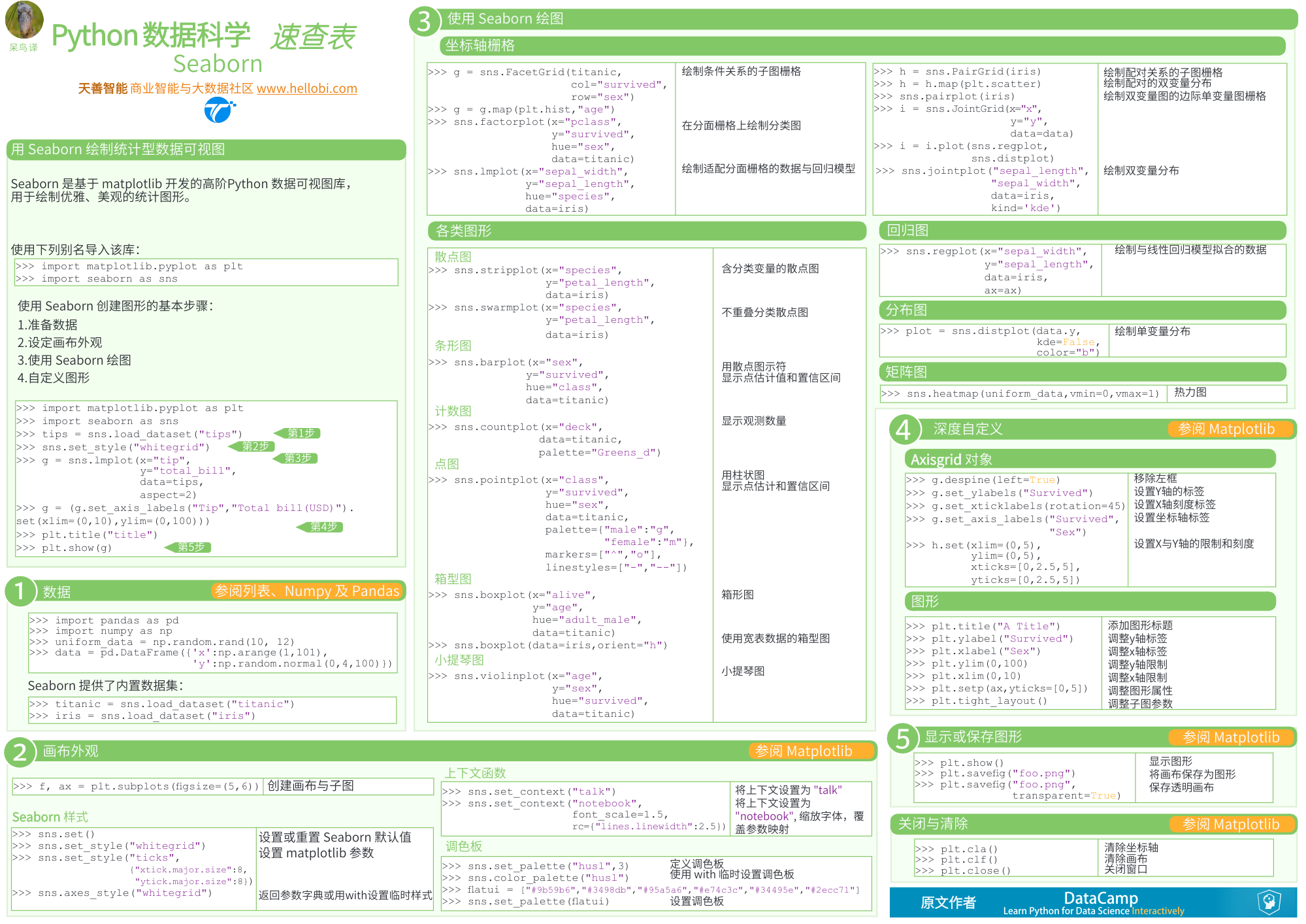The width and height of the screenshot is (1306, 924).
Task: Select the 坐标轴栅格 section header
Action: click(x=480, y=46)
